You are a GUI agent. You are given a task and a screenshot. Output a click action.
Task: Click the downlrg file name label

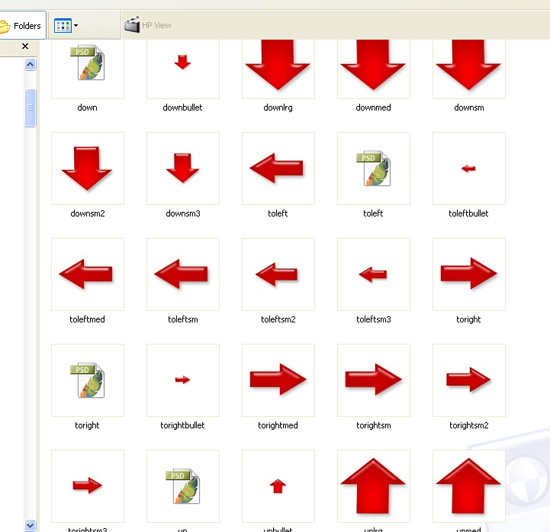pyautogui.click(x=278, y=108)
